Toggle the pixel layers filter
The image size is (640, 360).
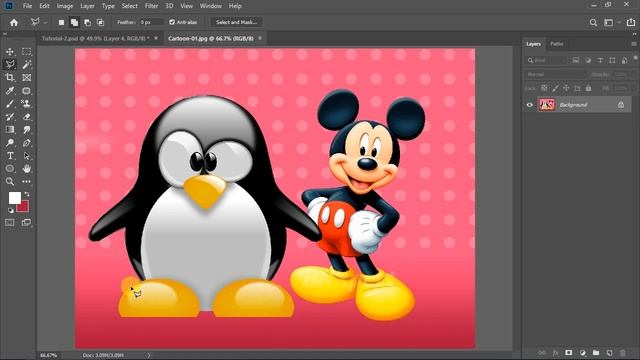tap(576, 60)
